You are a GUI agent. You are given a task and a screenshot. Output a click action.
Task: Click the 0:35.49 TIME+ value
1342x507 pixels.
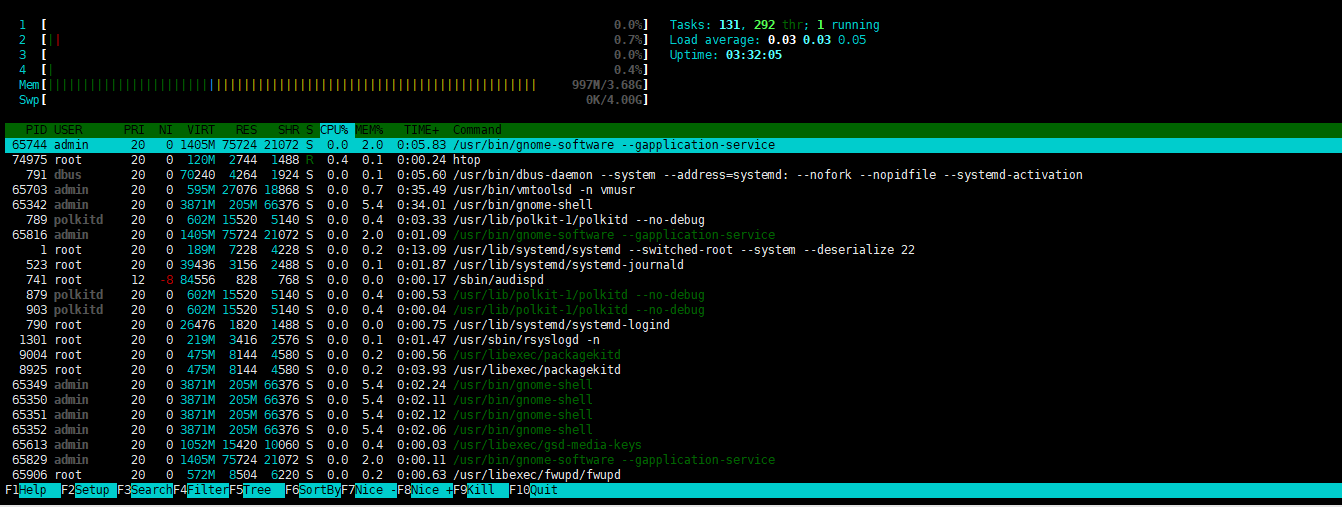pyautogui.click(x=422, y=190)
